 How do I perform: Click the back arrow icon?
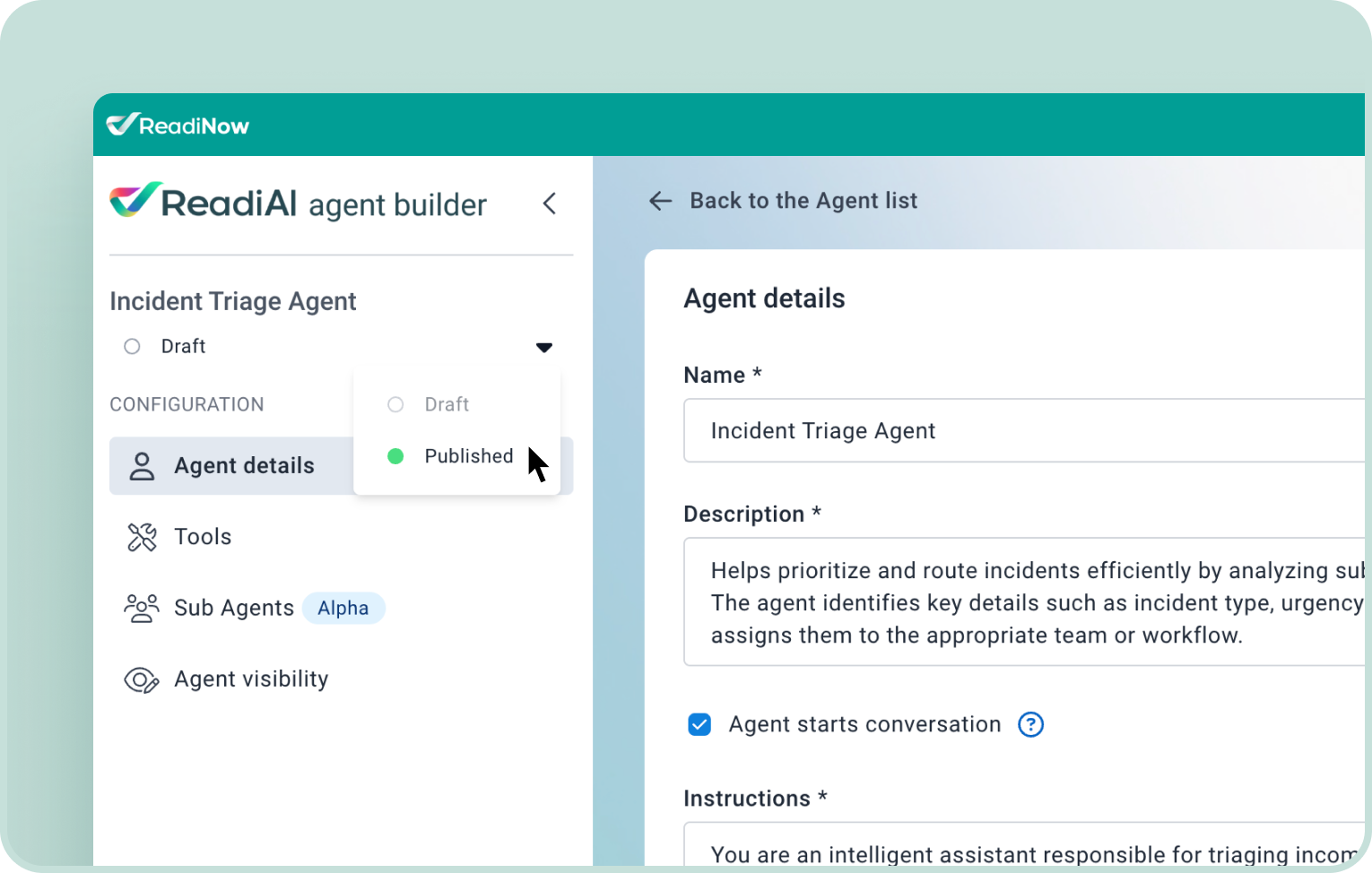[x=661, y=201]
